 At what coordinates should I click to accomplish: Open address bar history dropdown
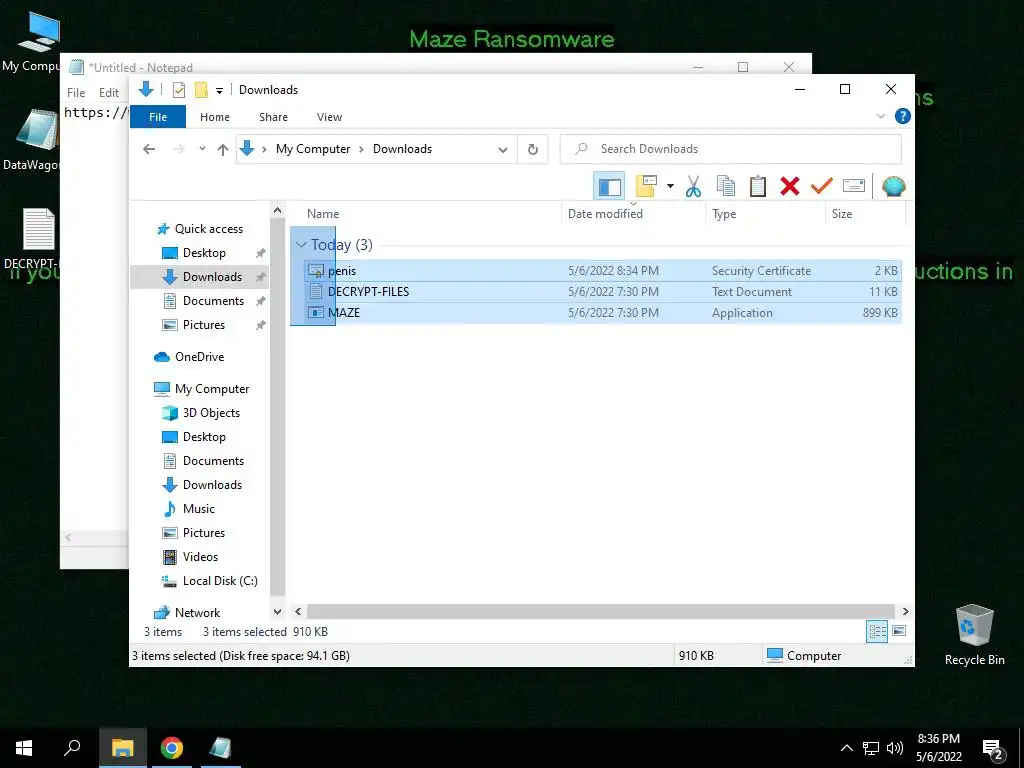tap(503, 150)
